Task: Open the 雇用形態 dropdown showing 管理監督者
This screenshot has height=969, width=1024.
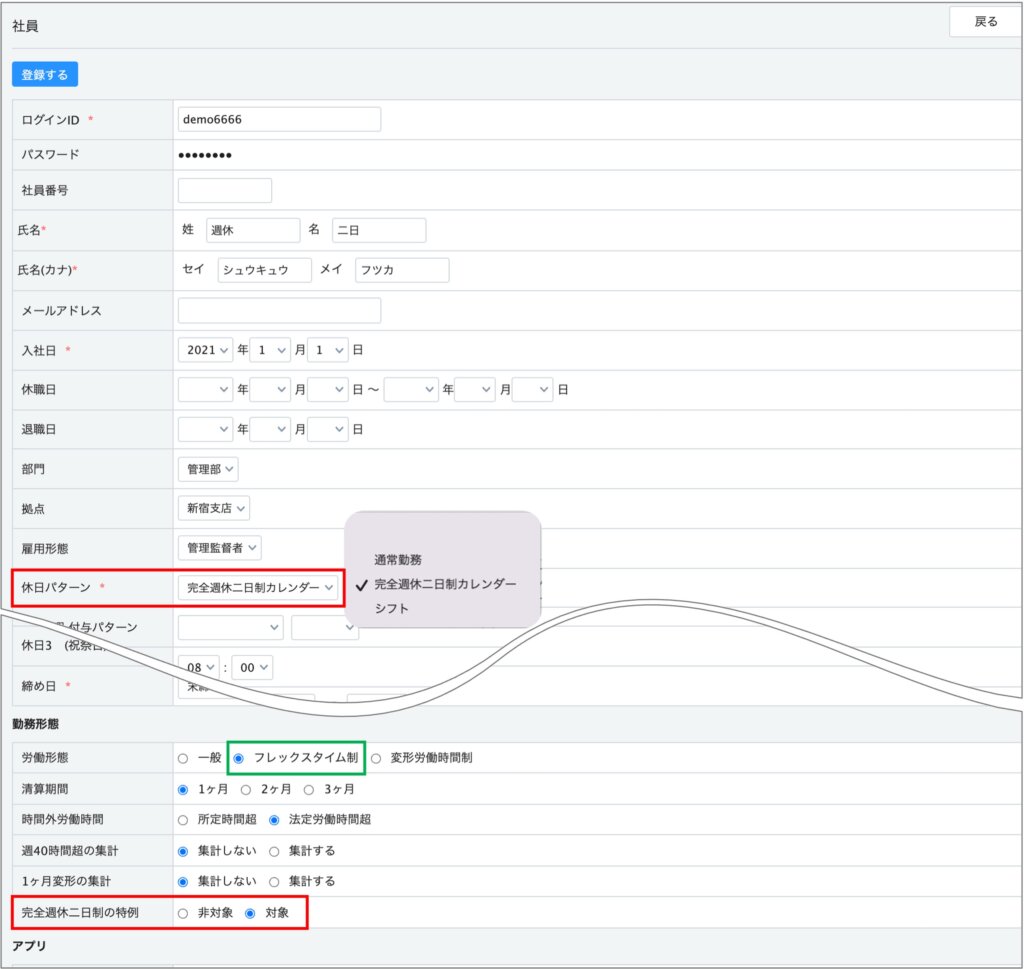Action: point(219,548)
